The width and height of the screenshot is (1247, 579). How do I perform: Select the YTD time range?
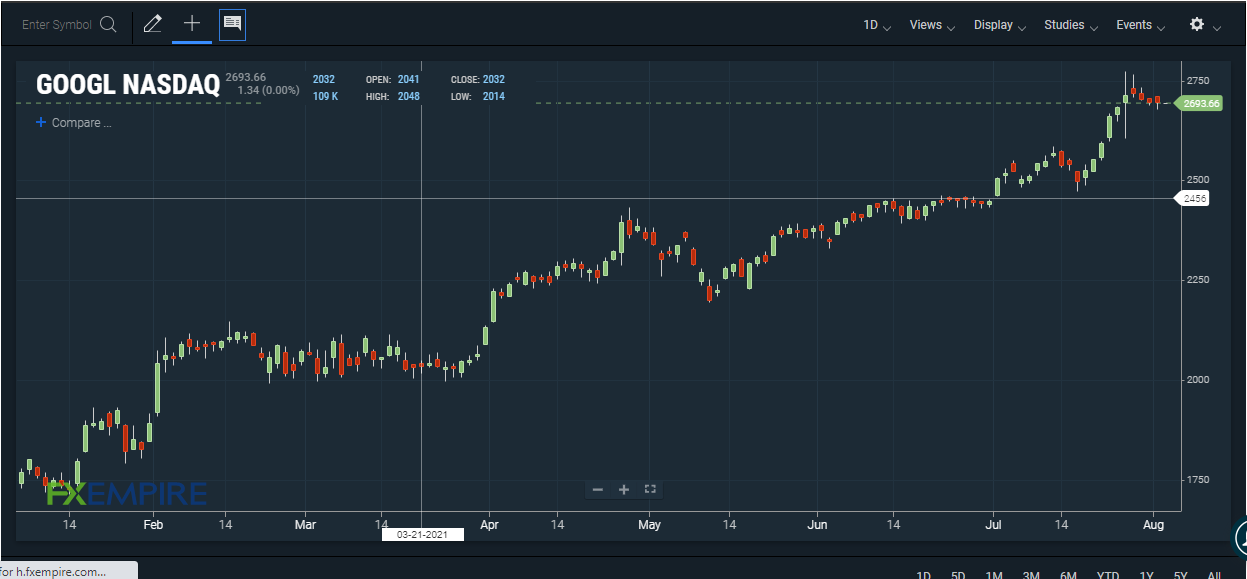pyautogui.click(x=1107, y=574)
